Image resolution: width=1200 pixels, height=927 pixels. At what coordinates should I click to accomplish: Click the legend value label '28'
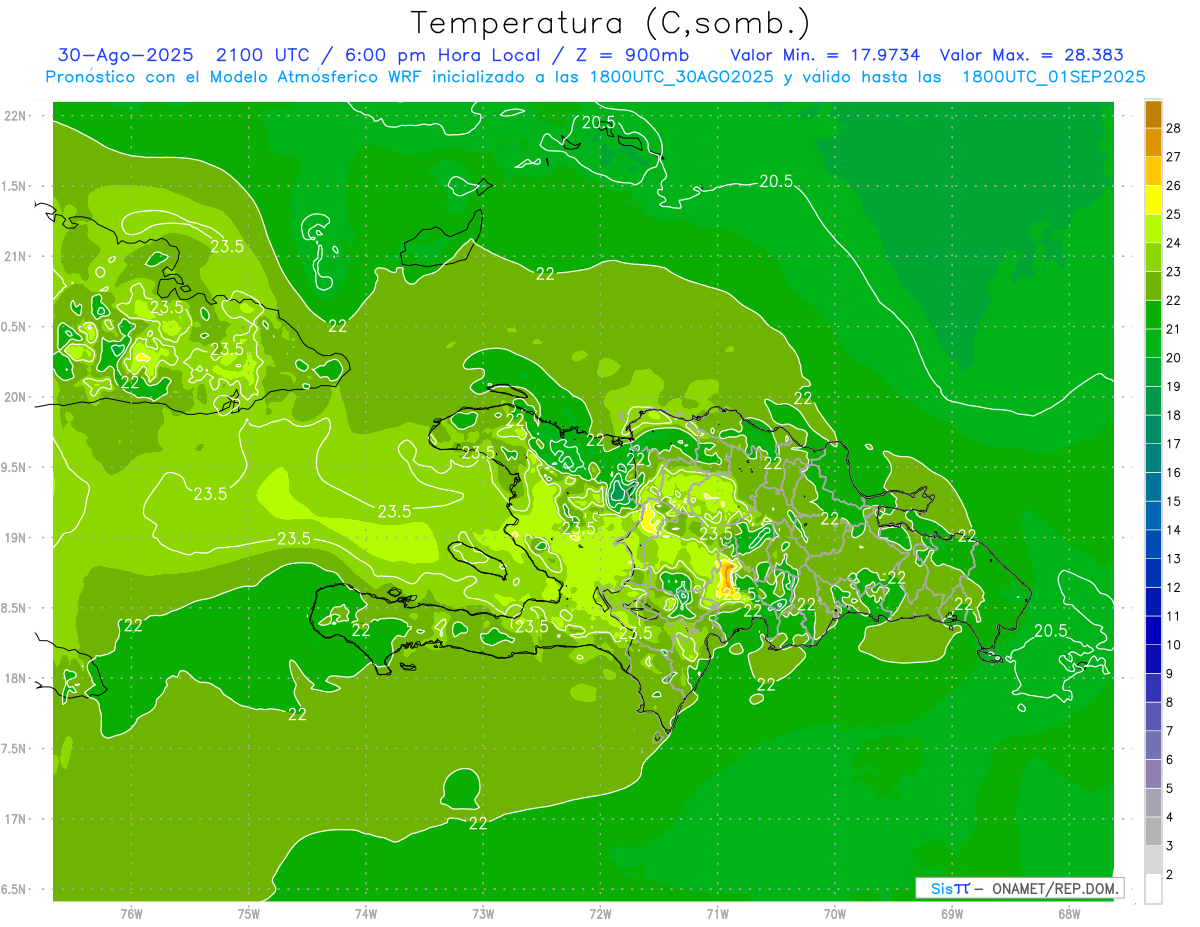click(1174, 128)
